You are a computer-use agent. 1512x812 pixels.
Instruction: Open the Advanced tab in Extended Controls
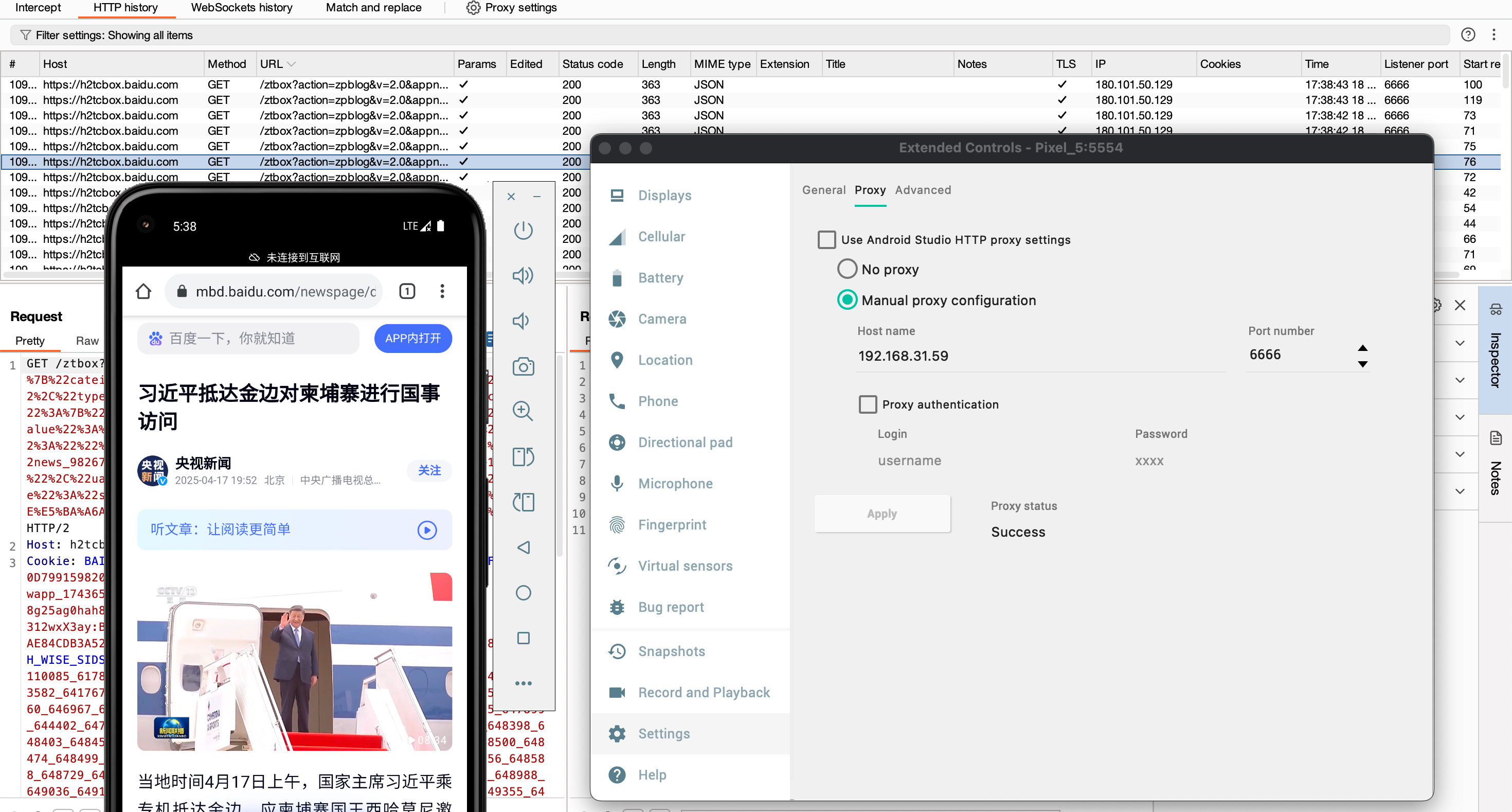tap(923, 190)
